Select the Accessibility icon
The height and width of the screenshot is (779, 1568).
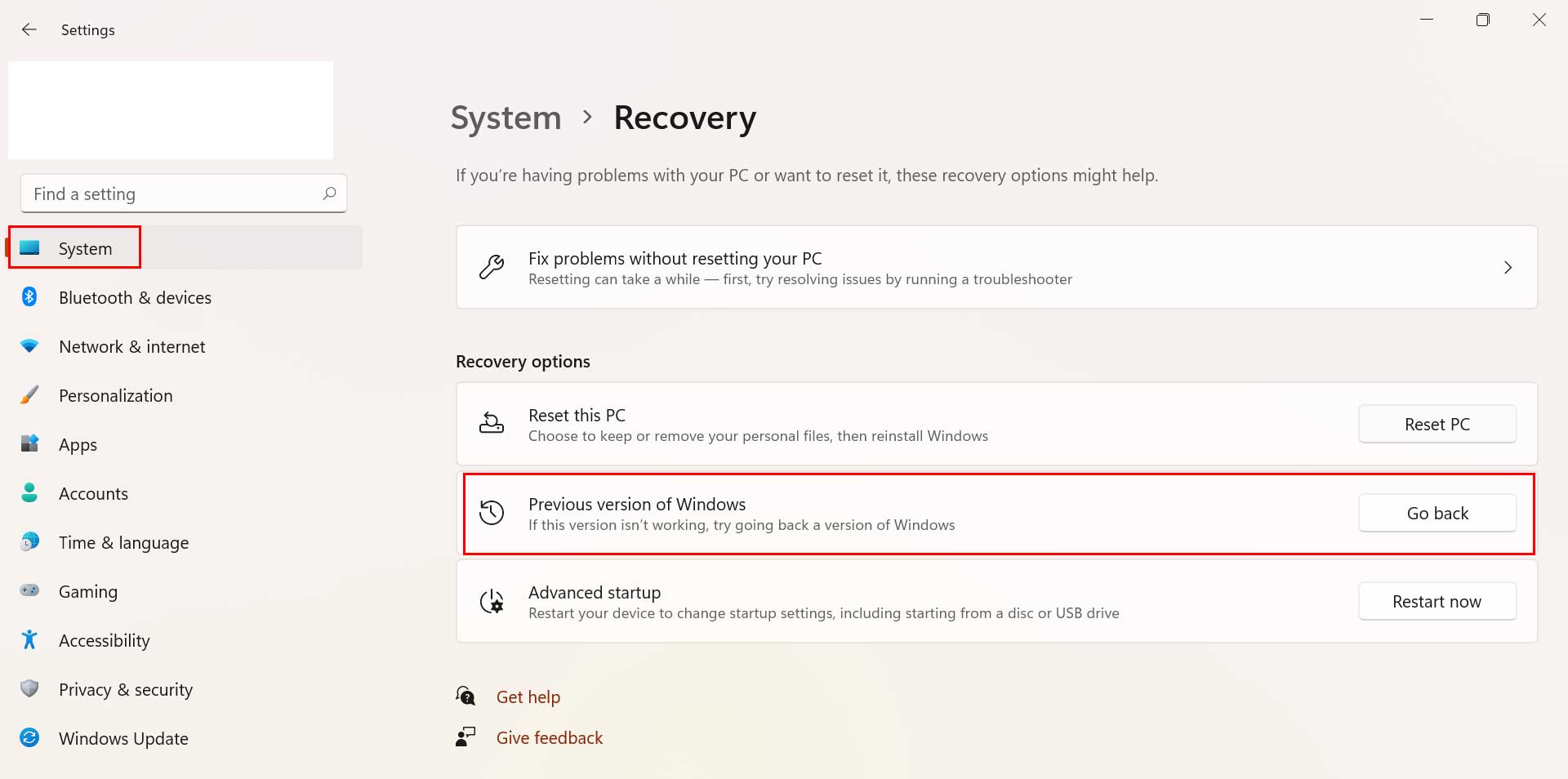pos(30,640)
